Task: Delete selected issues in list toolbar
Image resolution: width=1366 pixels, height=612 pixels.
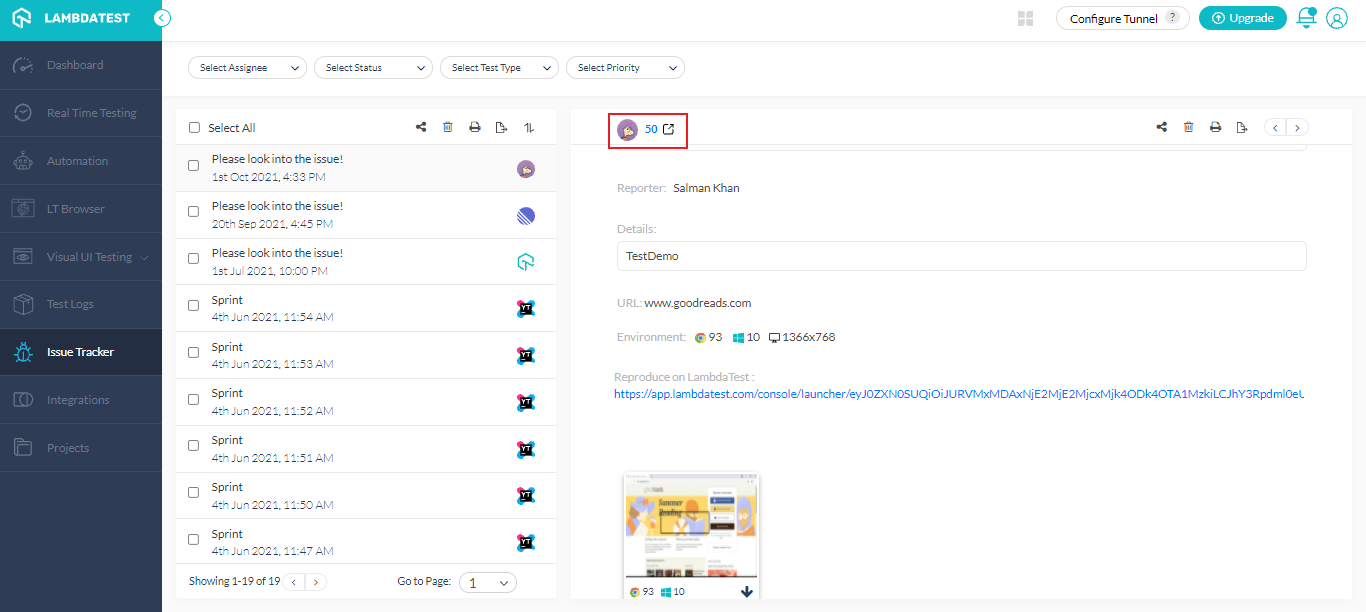Action: coord(448,127)
